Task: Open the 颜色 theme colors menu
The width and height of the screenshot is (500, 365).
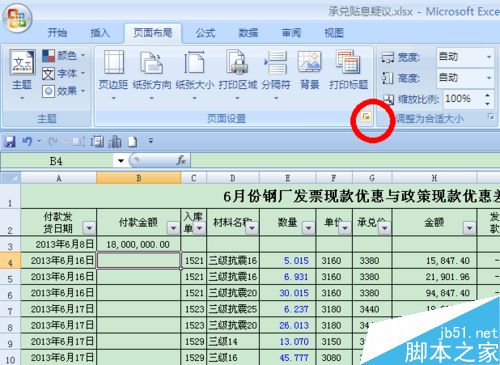Action: [x=64, y=55]
